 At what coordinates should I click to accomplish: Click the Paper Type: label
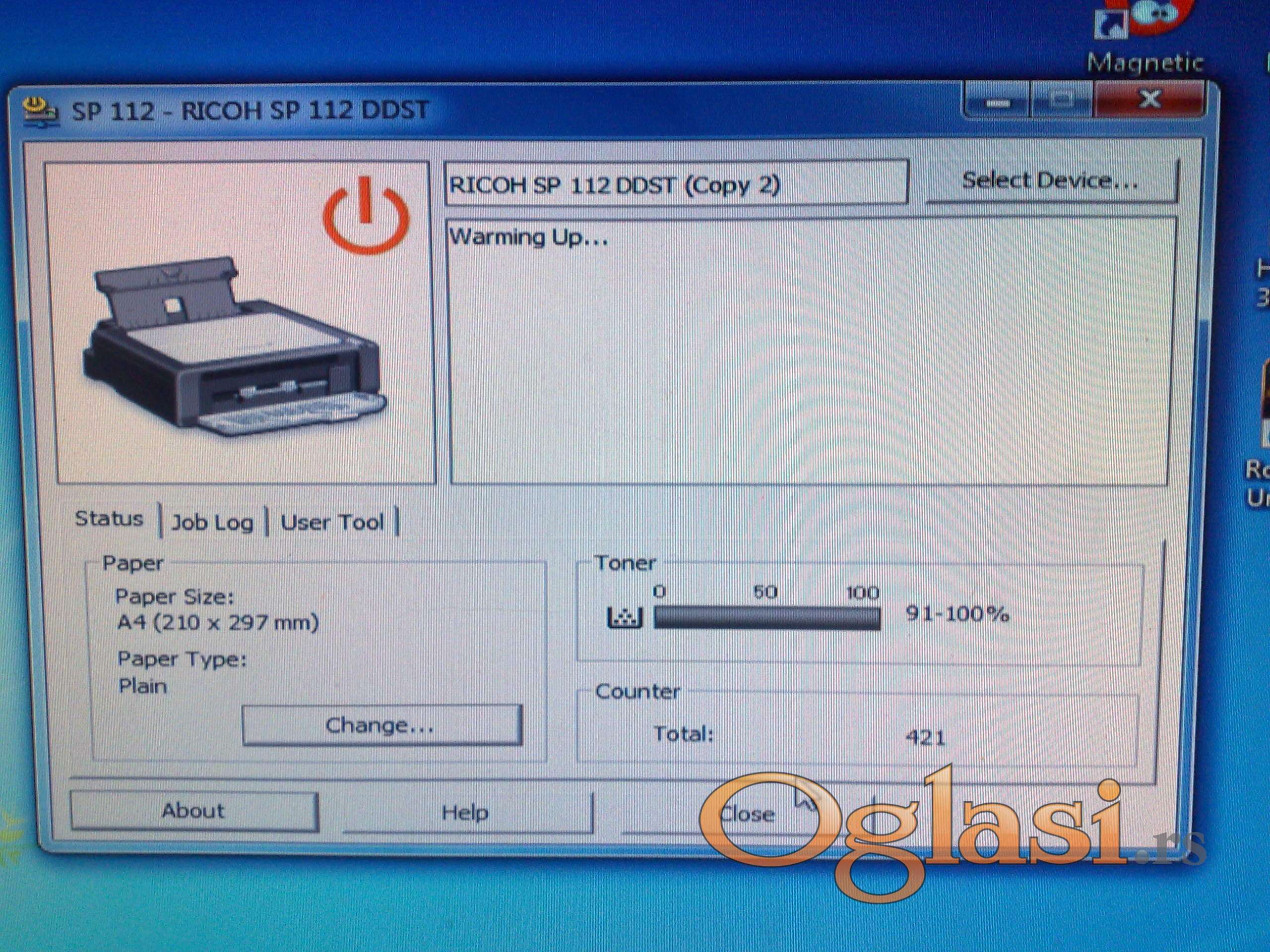click(x=182, y=659)
